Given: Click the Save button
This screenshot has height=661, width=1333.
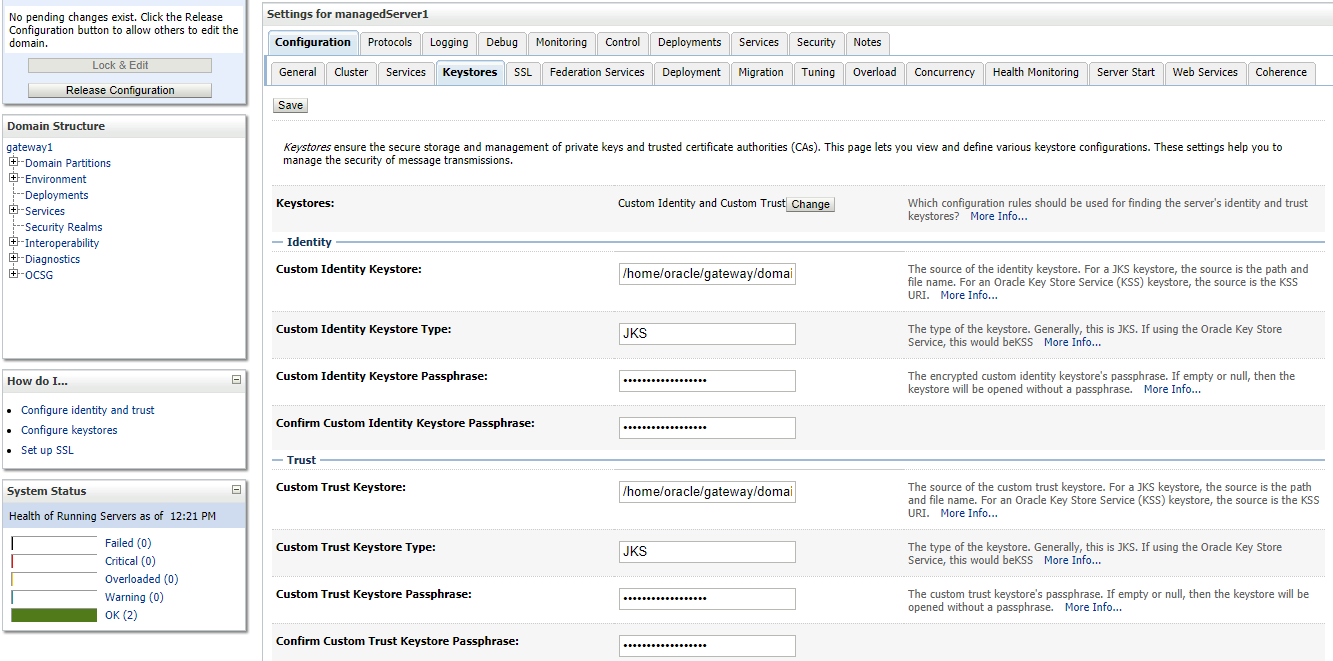Looking at the screenshot, I should click(290, 105).
